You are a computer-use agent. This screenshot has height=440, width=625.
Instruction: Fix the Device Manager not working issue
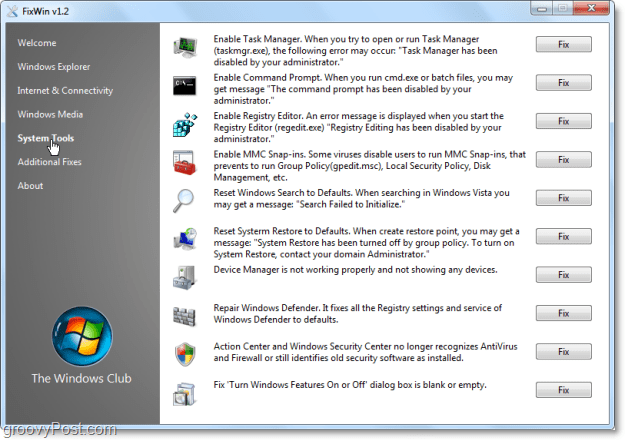tap(564, 275)
